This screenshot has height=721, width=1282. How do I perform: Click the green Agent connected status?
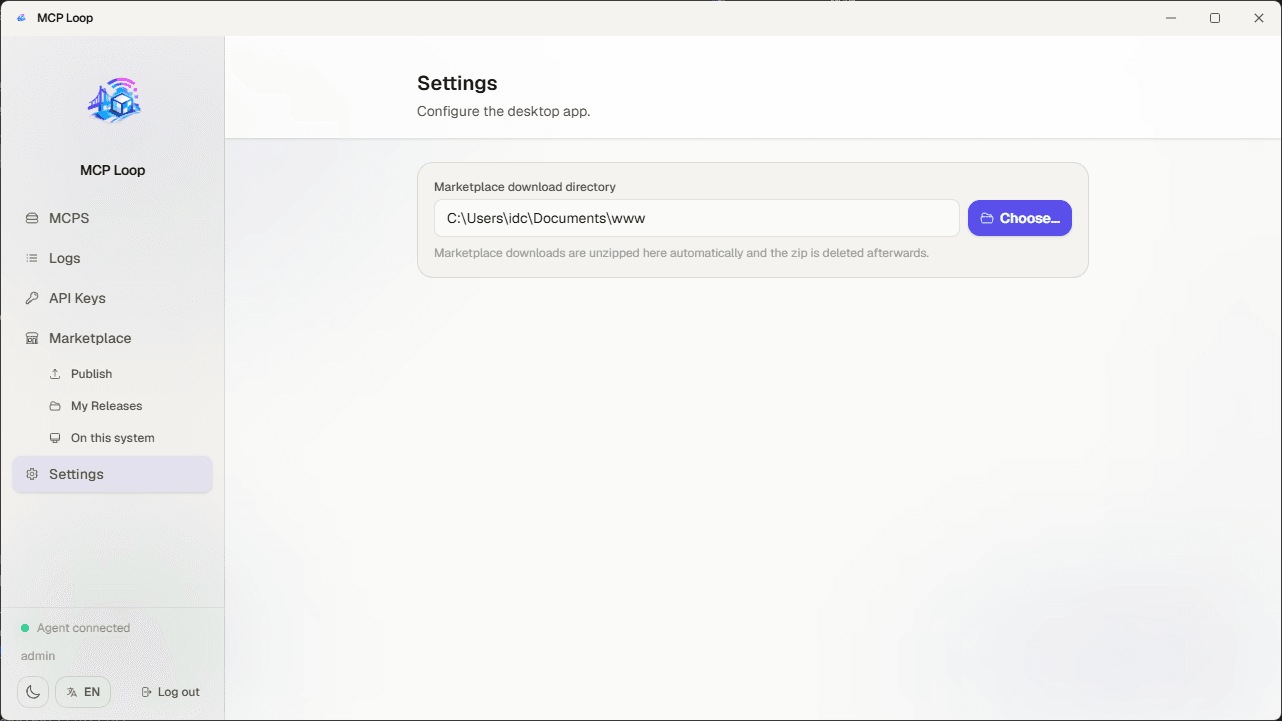tap(76, 628)
